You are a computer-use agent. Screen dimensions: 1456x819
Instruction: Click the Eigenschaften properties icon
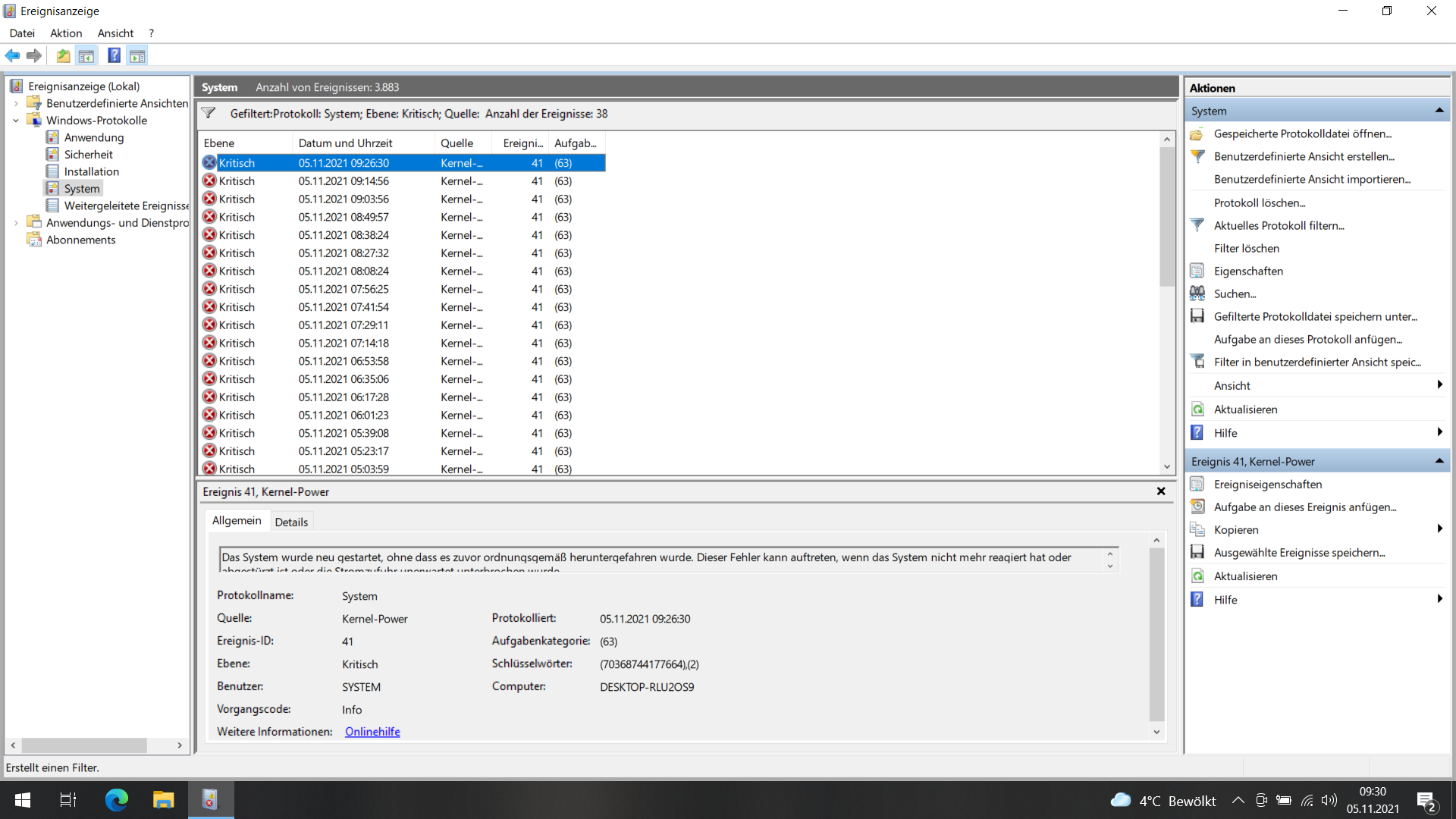1197,271
